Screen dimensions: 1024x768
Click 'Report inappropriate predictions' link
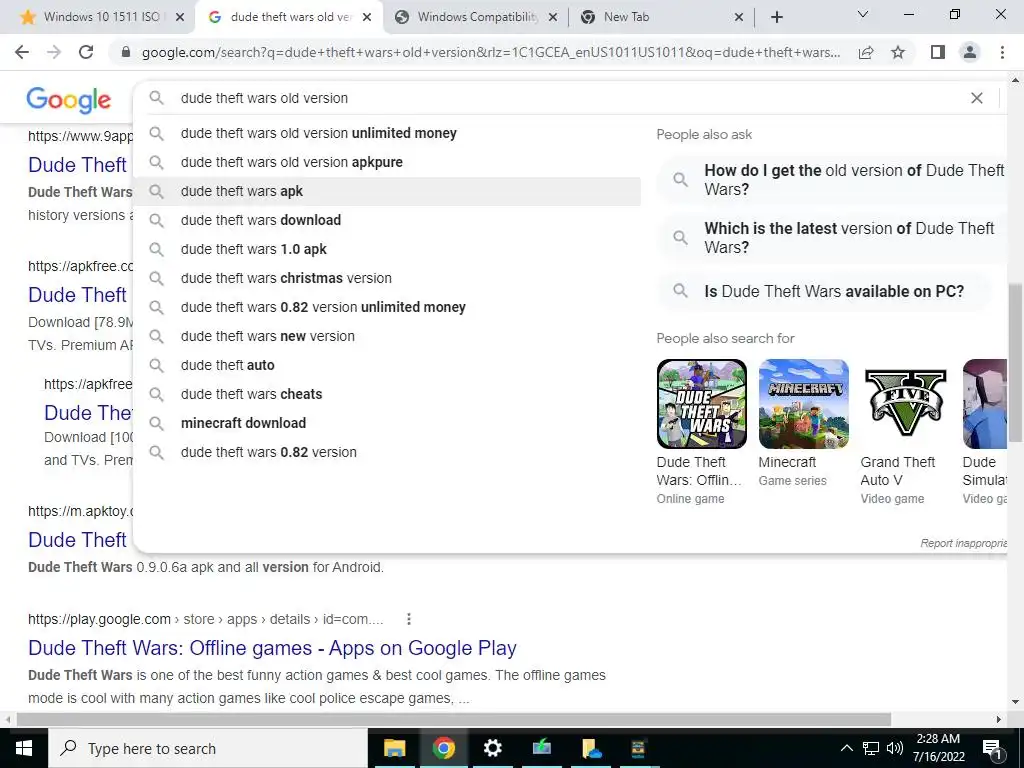click(963, 543)
